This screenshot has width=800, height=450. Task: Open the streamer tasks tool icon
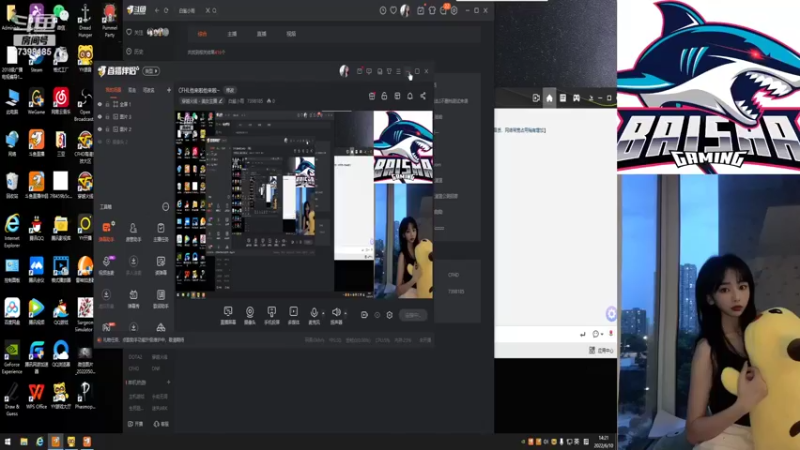[161, 231]
